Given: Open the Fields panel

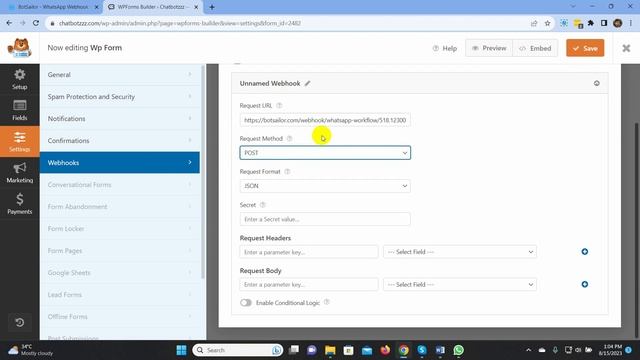Looking at the screenshot, I should click(x=20, y=110).
